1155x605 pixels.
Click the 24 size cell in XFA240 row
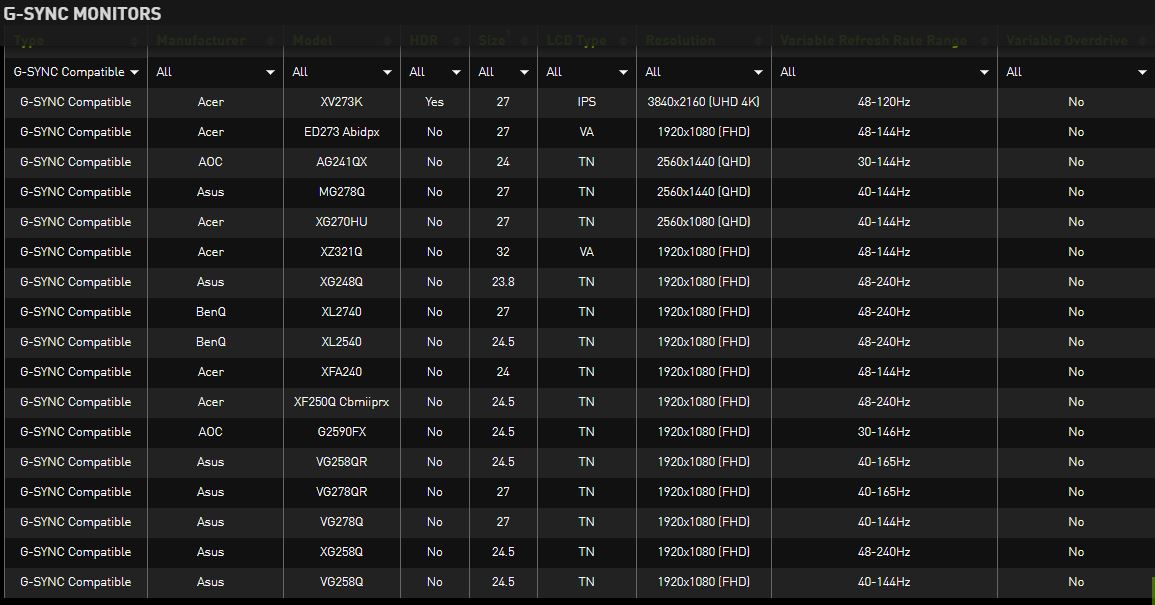pos(503,372)
